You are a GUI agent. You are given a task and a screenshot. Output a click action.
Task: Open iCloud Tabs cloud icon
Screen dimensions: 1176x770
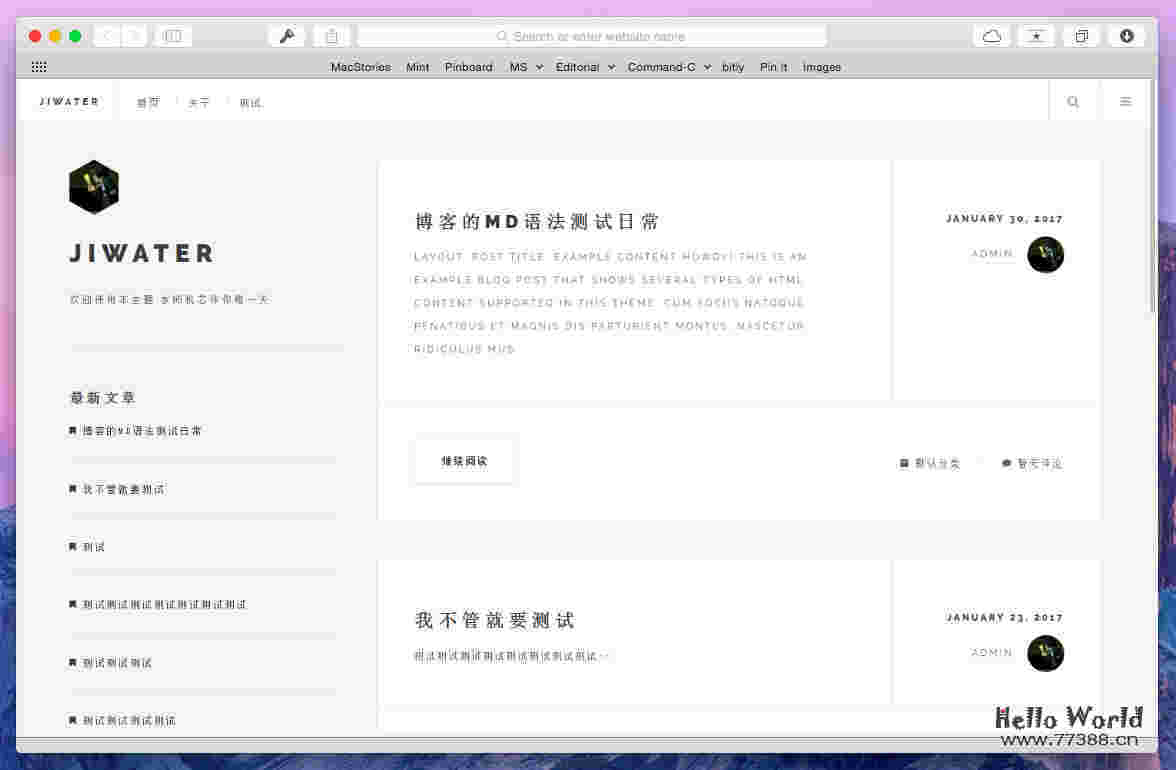(991, 36)
